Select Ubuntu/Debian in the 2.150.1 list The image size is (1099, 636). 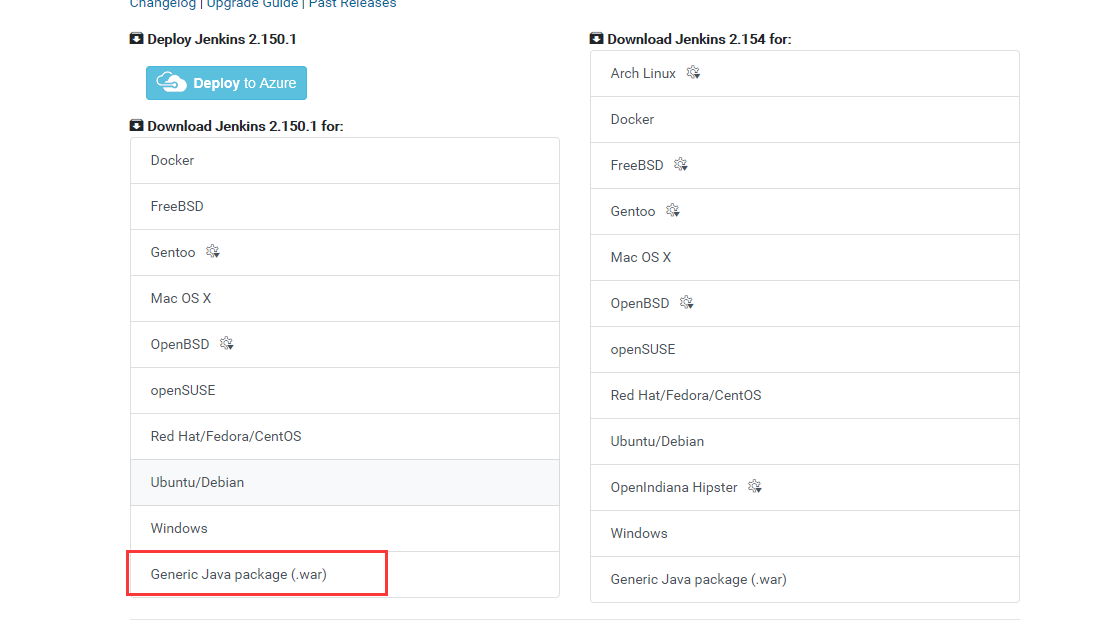(198, 482)
